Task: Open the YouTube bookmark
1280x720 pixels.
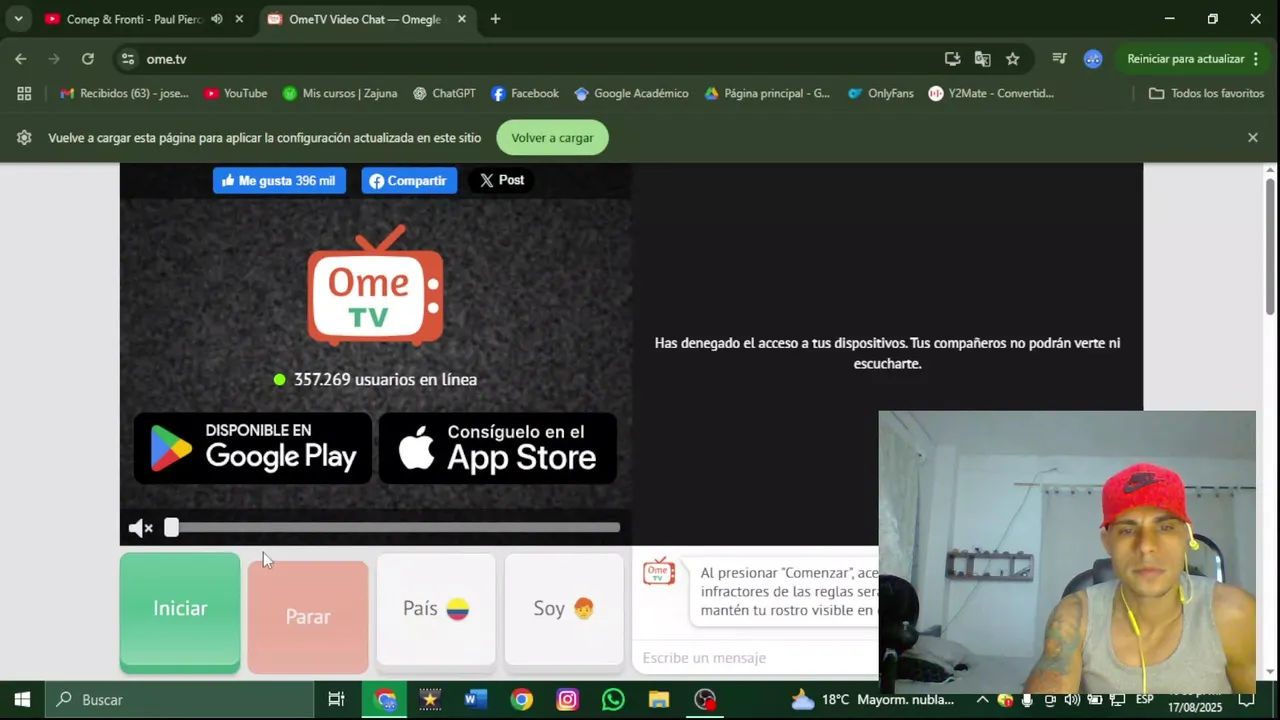Action: [x=235, y=93]
